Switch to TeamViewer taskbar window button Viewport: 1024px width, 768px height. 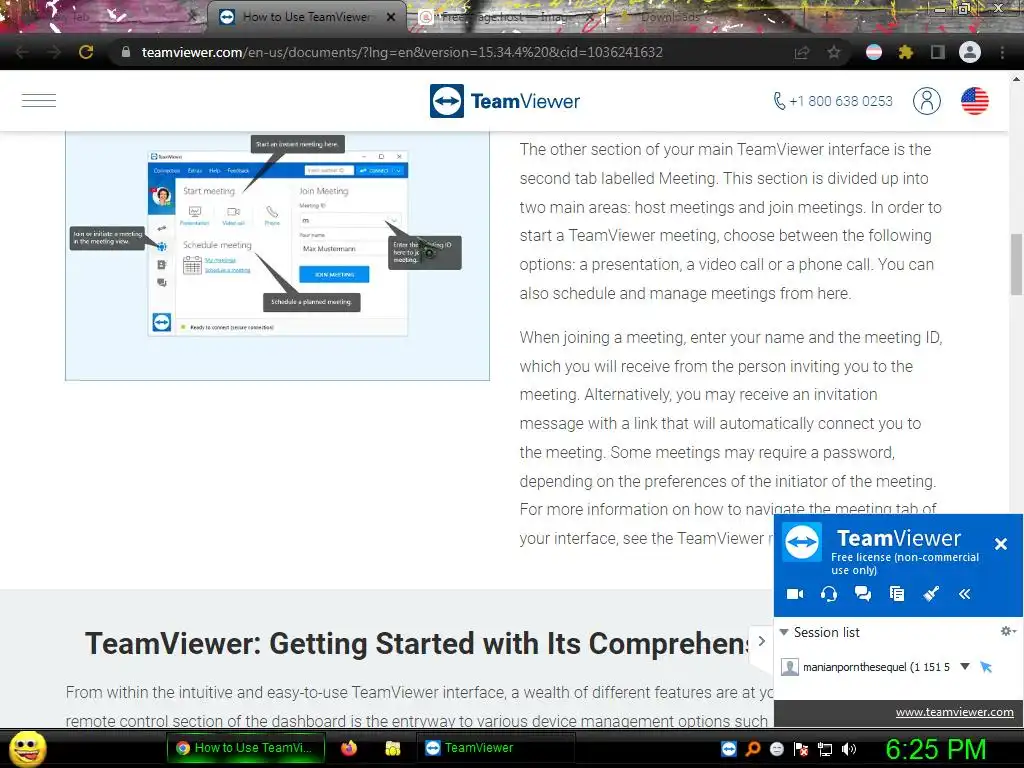pyautogui.click(x=496, y=748)
